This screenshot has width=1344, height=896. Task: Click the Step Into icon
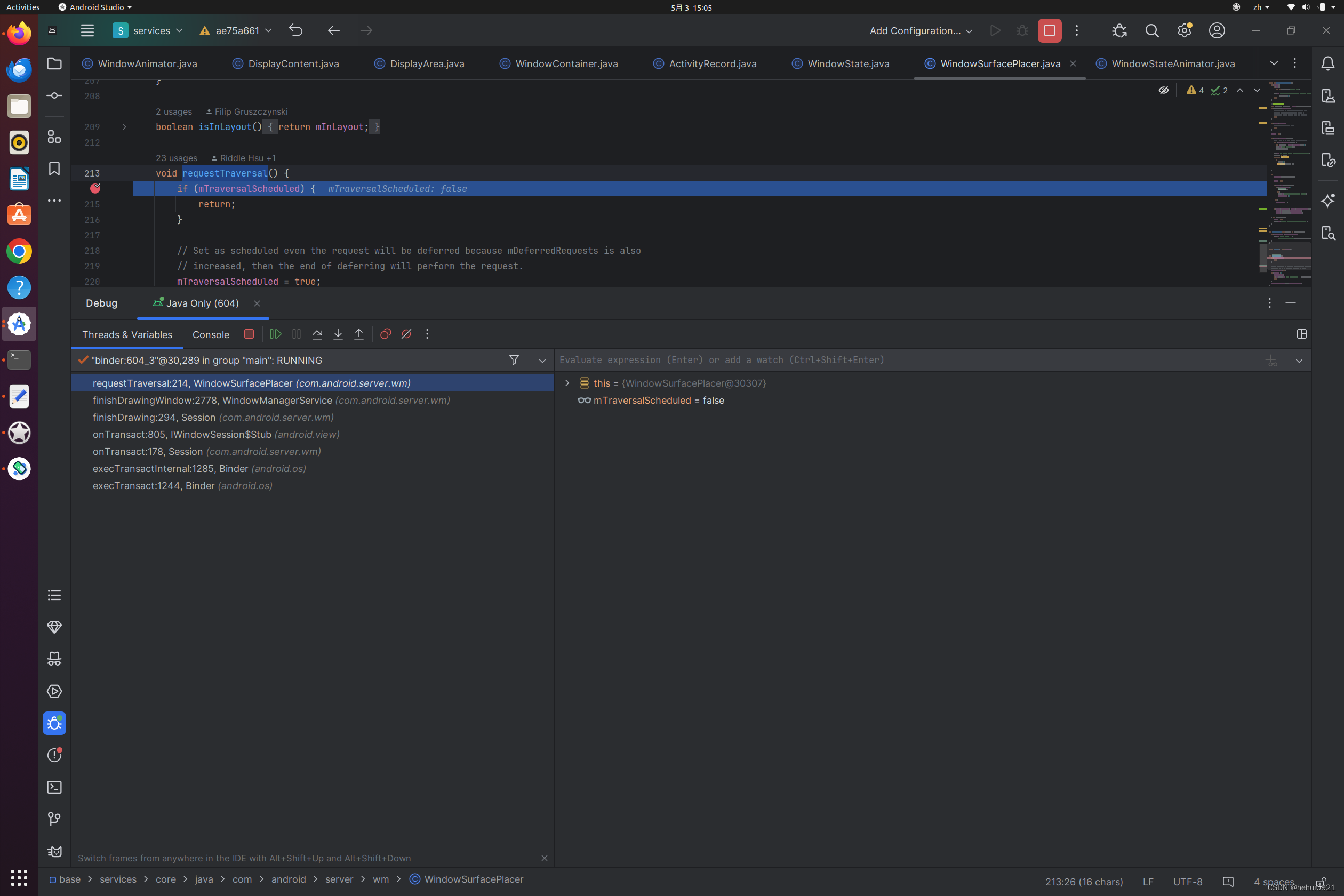click(x=338, y=334)
